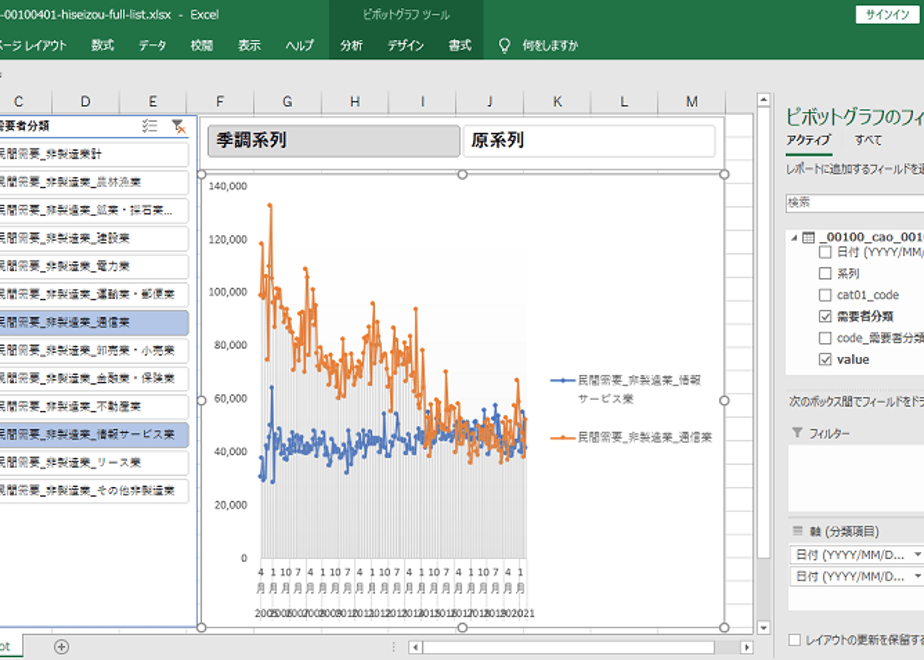Select slicer item 民間需要_非製造業_リース業

tap(93, 463)
